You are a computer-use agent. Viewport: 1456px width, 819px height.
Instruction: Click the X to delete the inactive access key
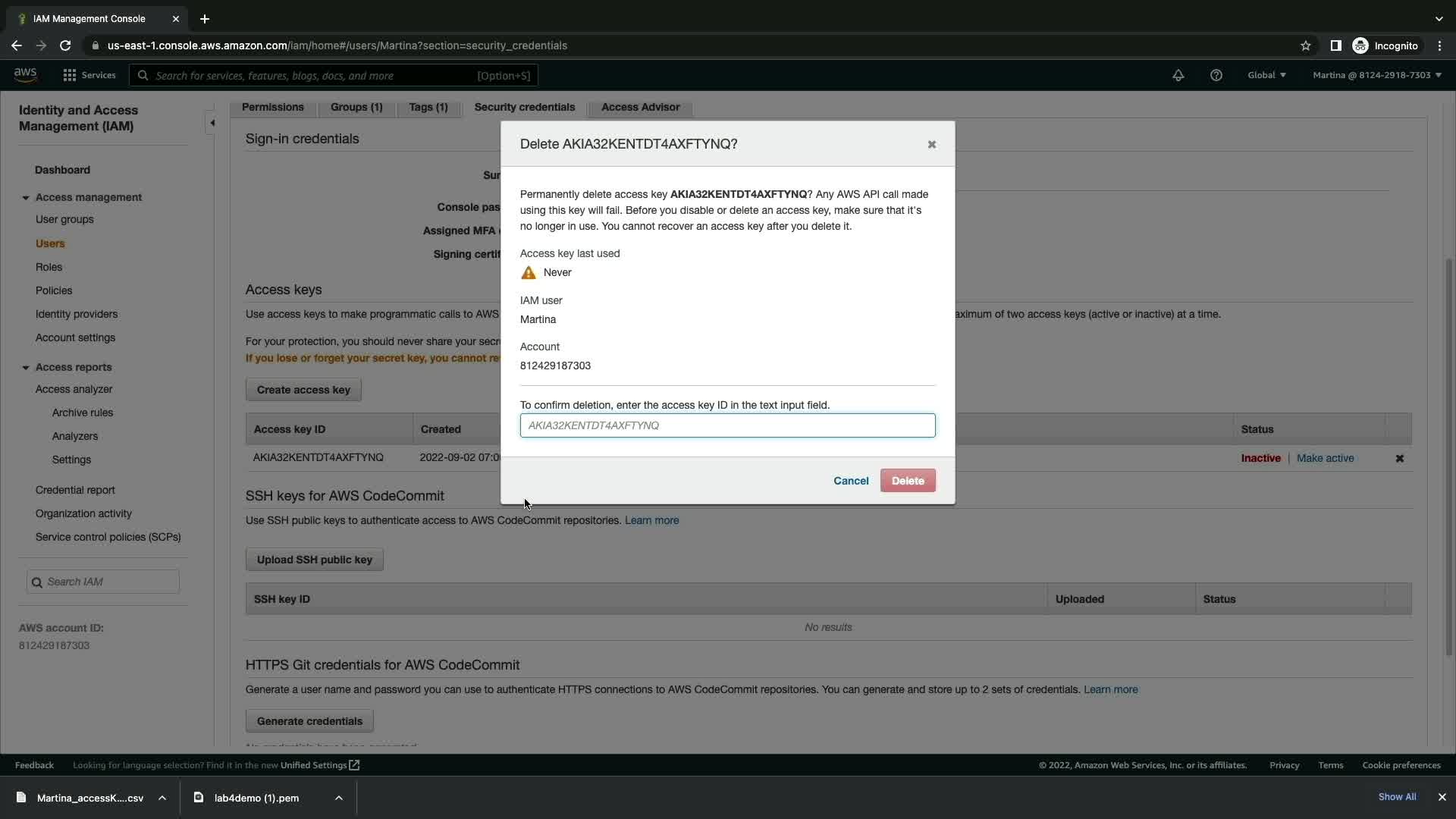click(x=1399, y=458)
